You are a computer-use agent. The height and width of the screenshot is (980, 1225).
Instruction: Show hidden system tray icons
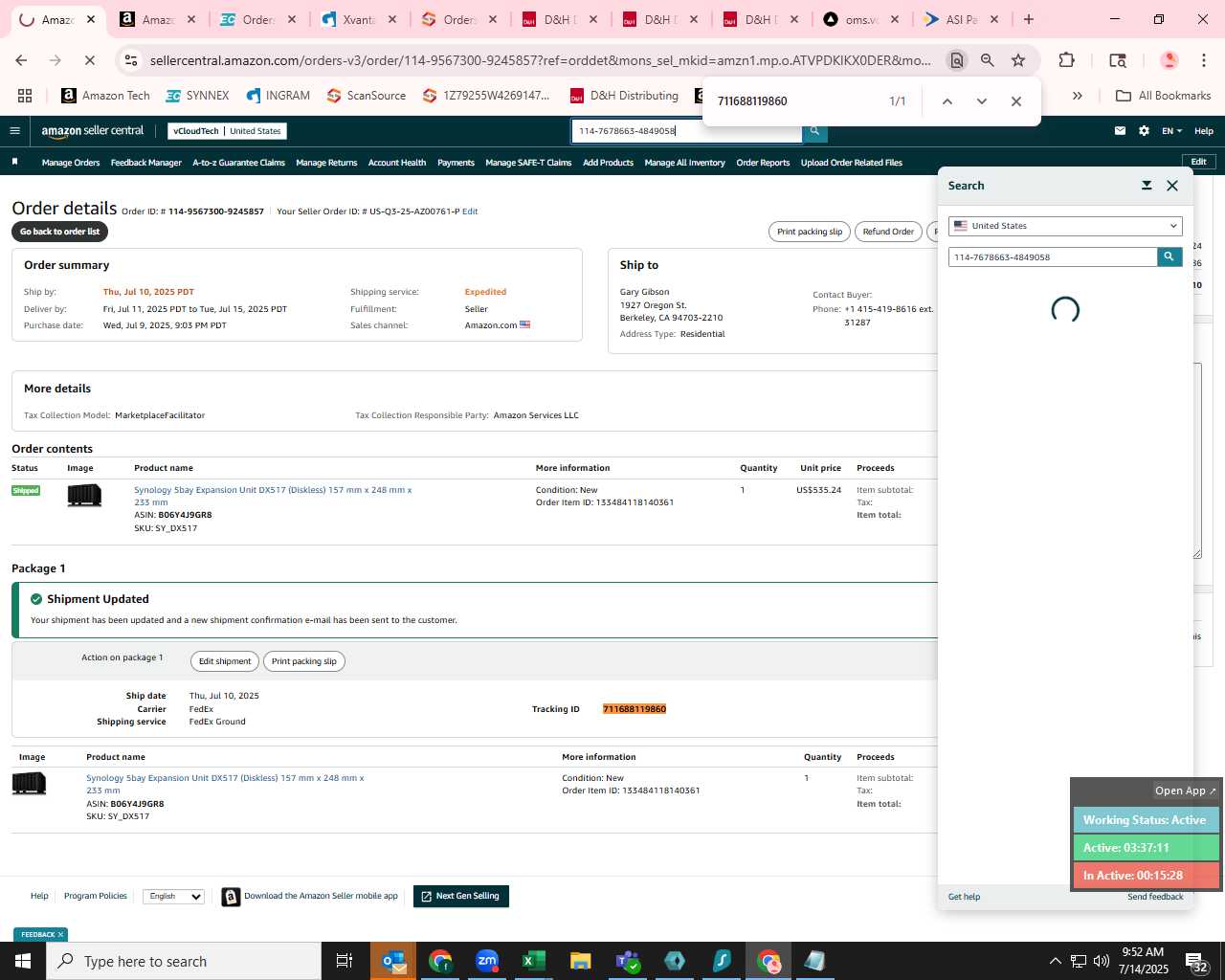[1055, 961]
